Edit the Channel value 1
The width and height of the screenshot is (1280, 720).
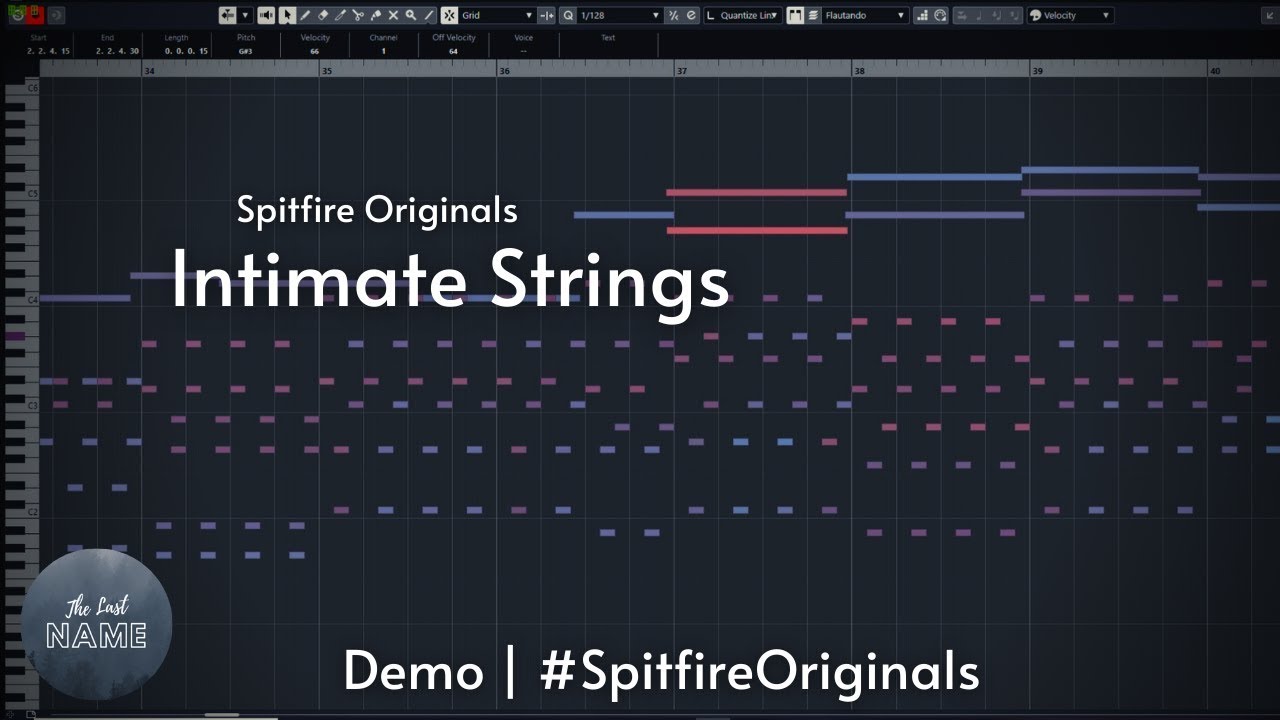coord(383,51)
